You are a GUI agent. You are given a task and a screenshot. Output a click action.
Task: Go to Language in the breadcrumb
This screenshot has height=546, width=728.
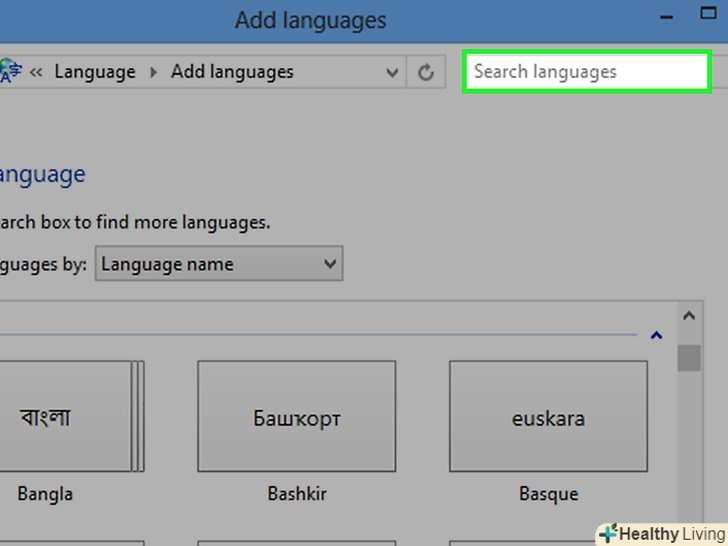click(x=95, y=72)
